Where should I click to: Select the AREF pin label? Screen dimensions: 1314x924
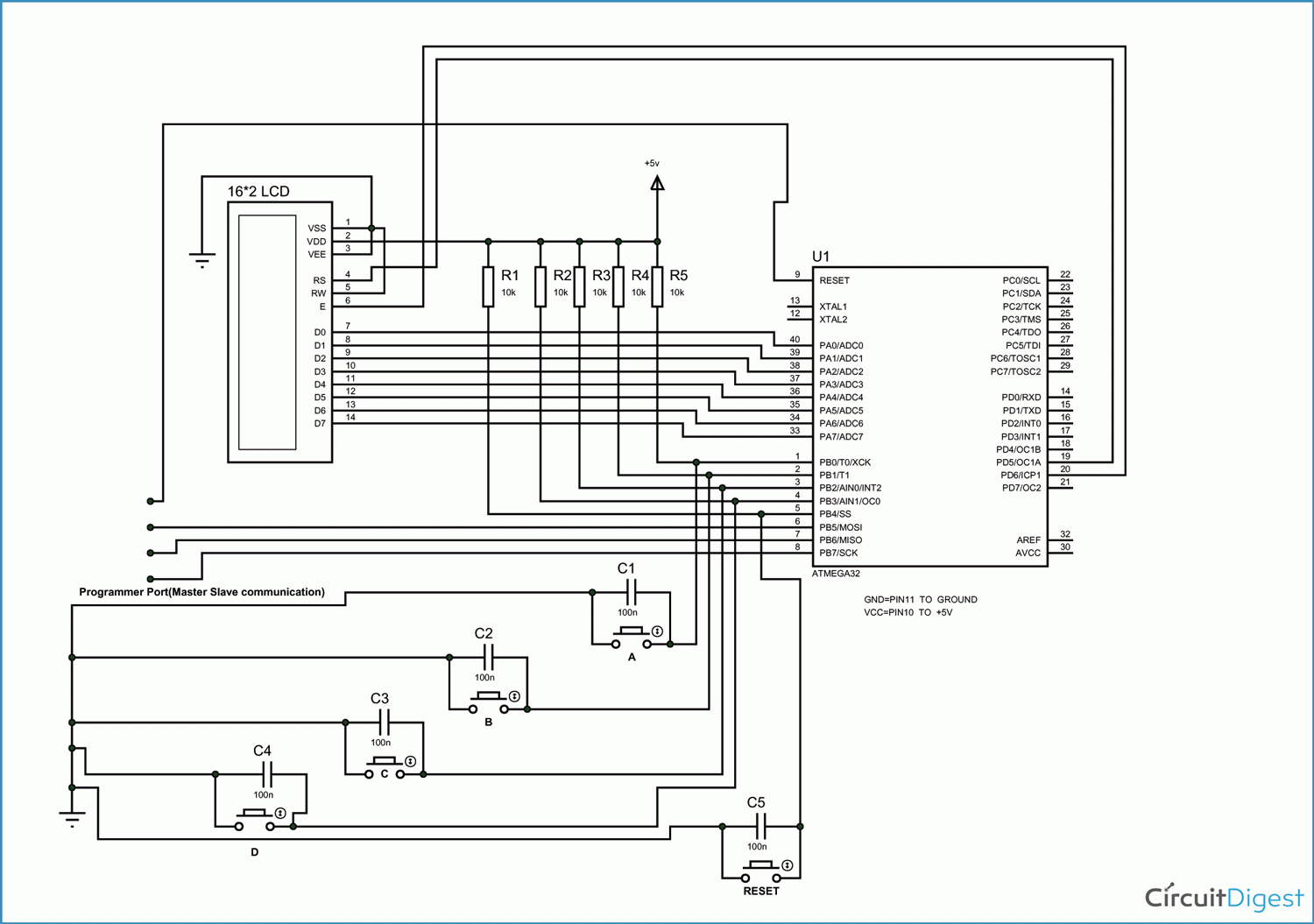(1028, 540)
